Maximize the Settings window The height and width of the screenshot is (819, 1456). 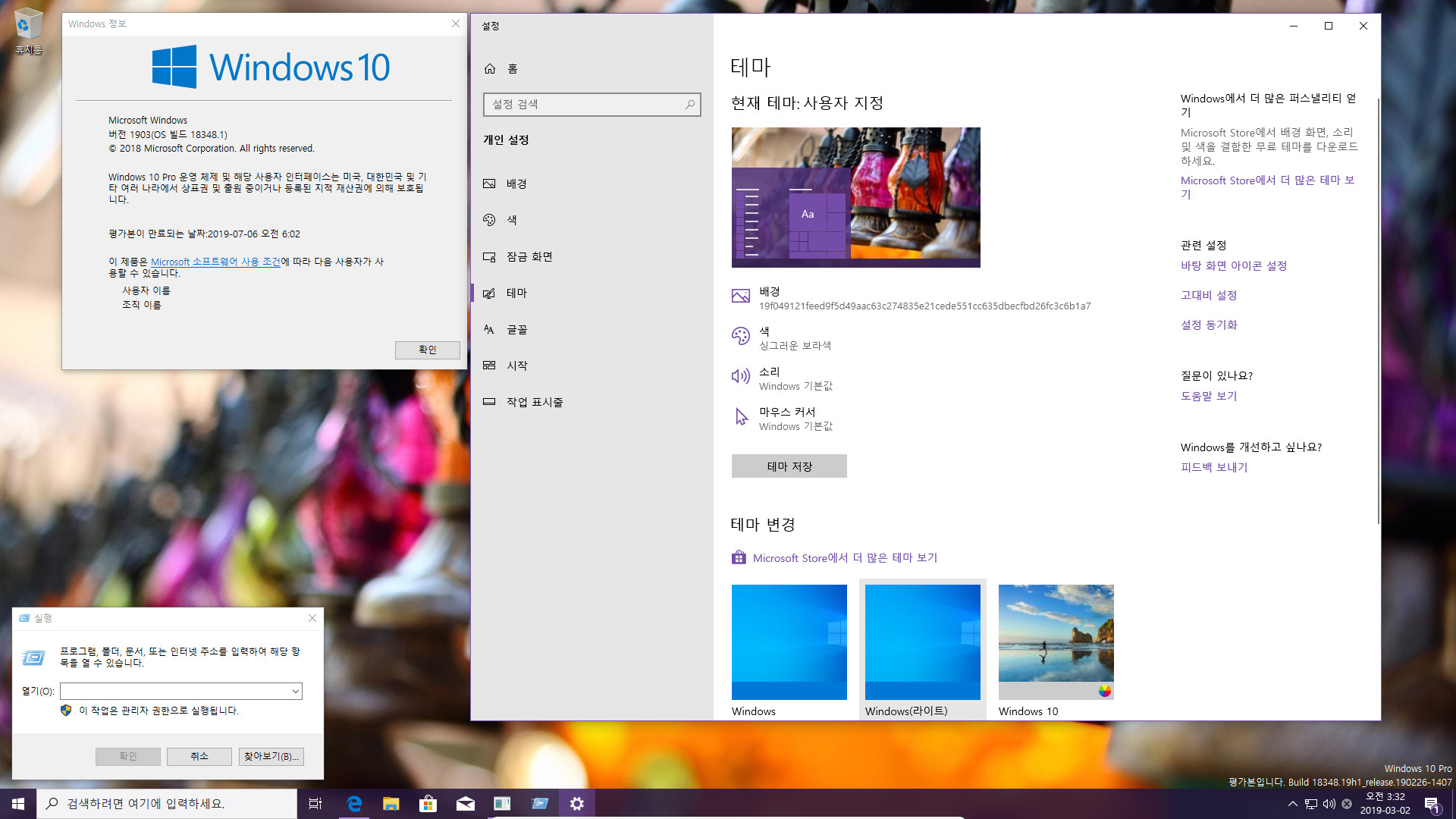click(x=1329, y=26)
